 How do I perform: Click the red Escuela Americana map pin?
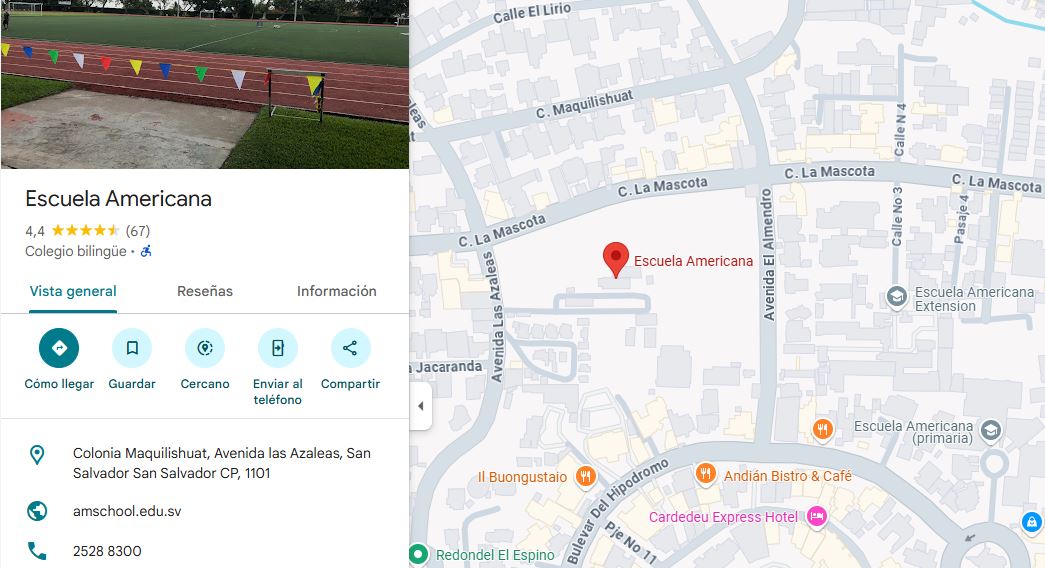coord(616,259)
